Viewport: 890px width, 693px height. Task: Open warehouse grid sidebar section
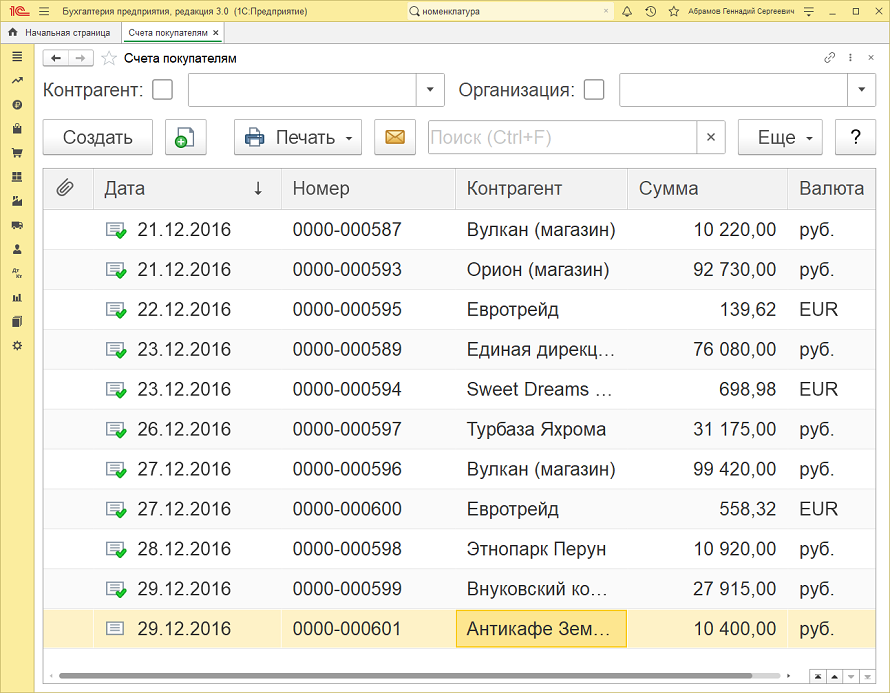point(17,177)
